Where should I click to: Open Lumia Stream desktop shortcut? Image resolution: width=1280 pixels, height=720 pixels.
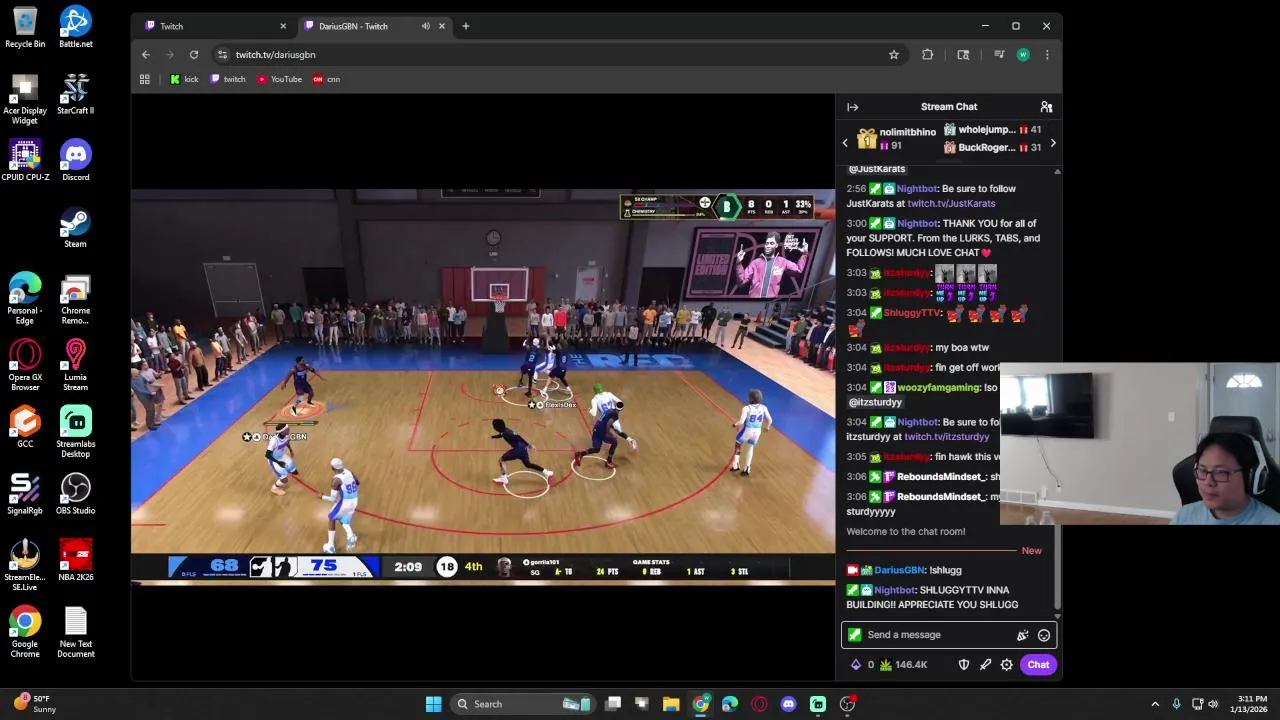pyautogui.click(x=76, y=365)
